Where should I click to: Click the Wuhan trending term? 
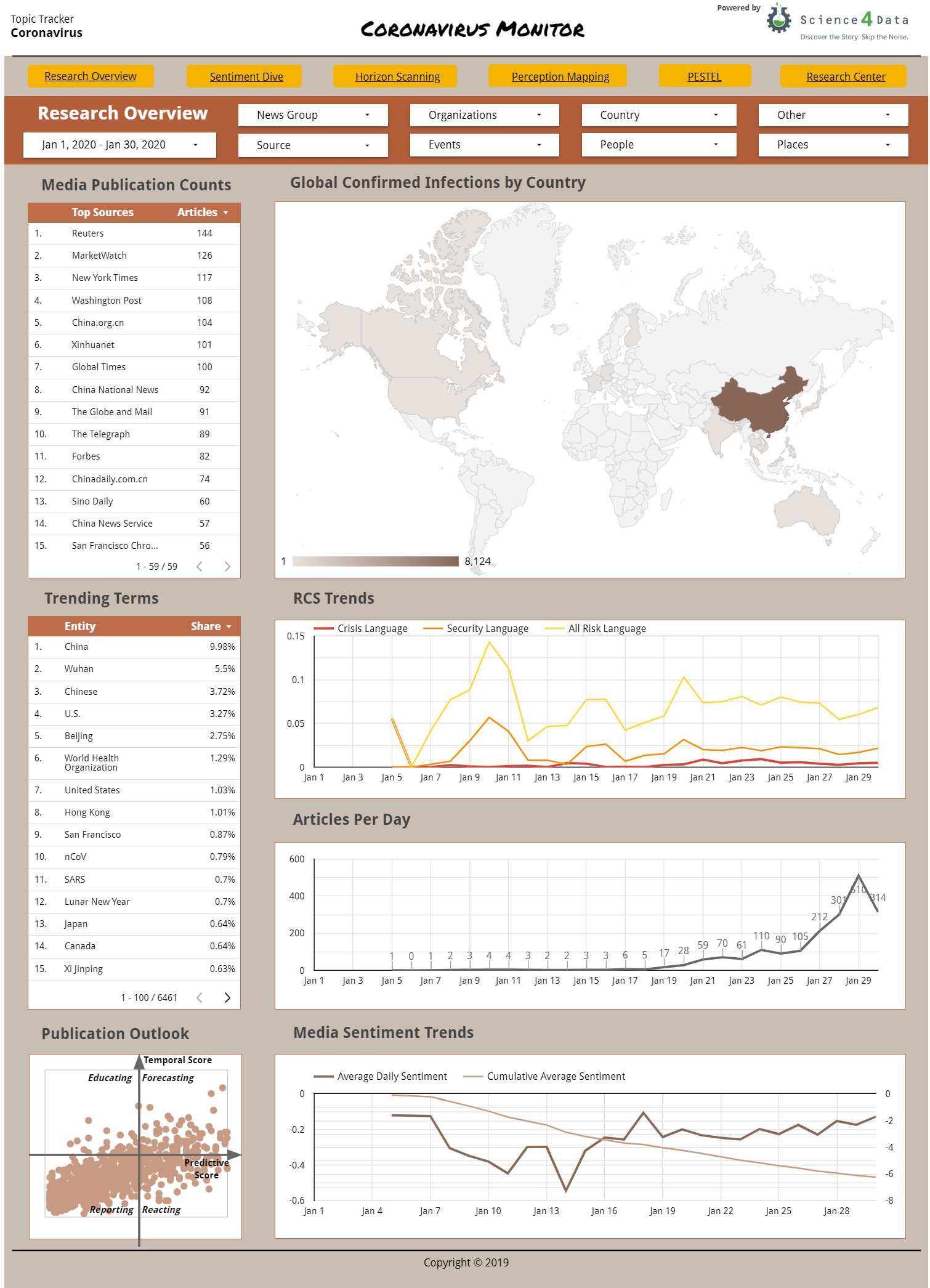click(x=134, y=669)
